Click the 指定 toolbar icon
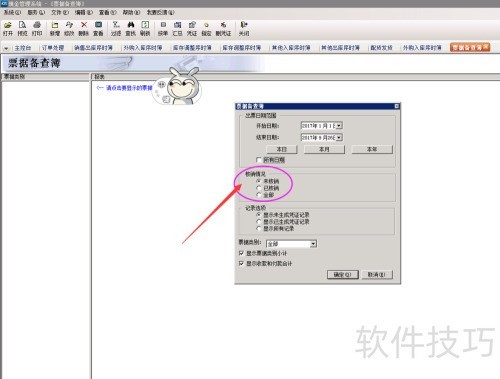The height and width of the screenshot is (379, 500). pyautogui.click(x=206, y=25)
